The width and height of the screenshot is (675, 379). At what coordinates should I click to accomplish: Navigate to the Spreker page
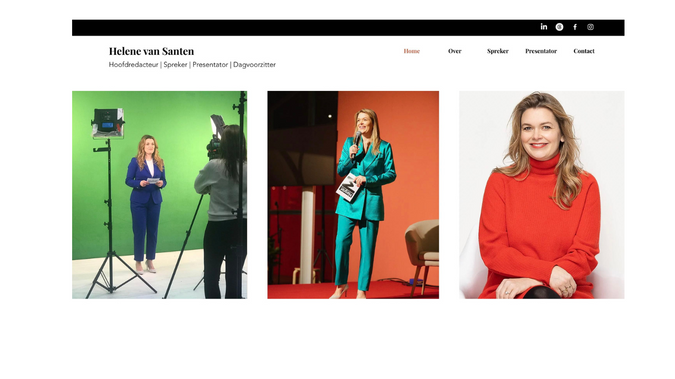pos(498,51)
